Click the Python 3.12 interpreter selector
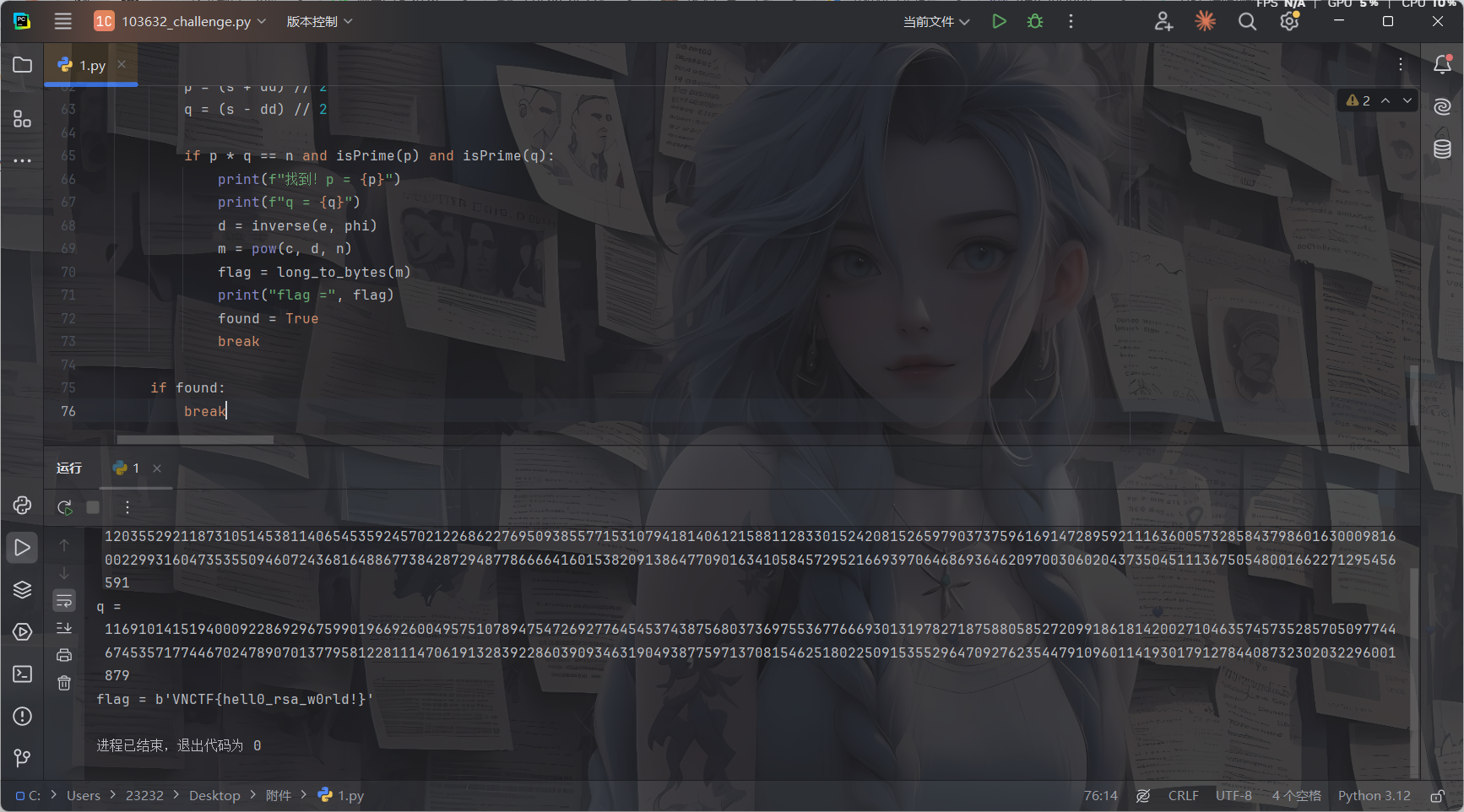 click(x=1374, y=796)
